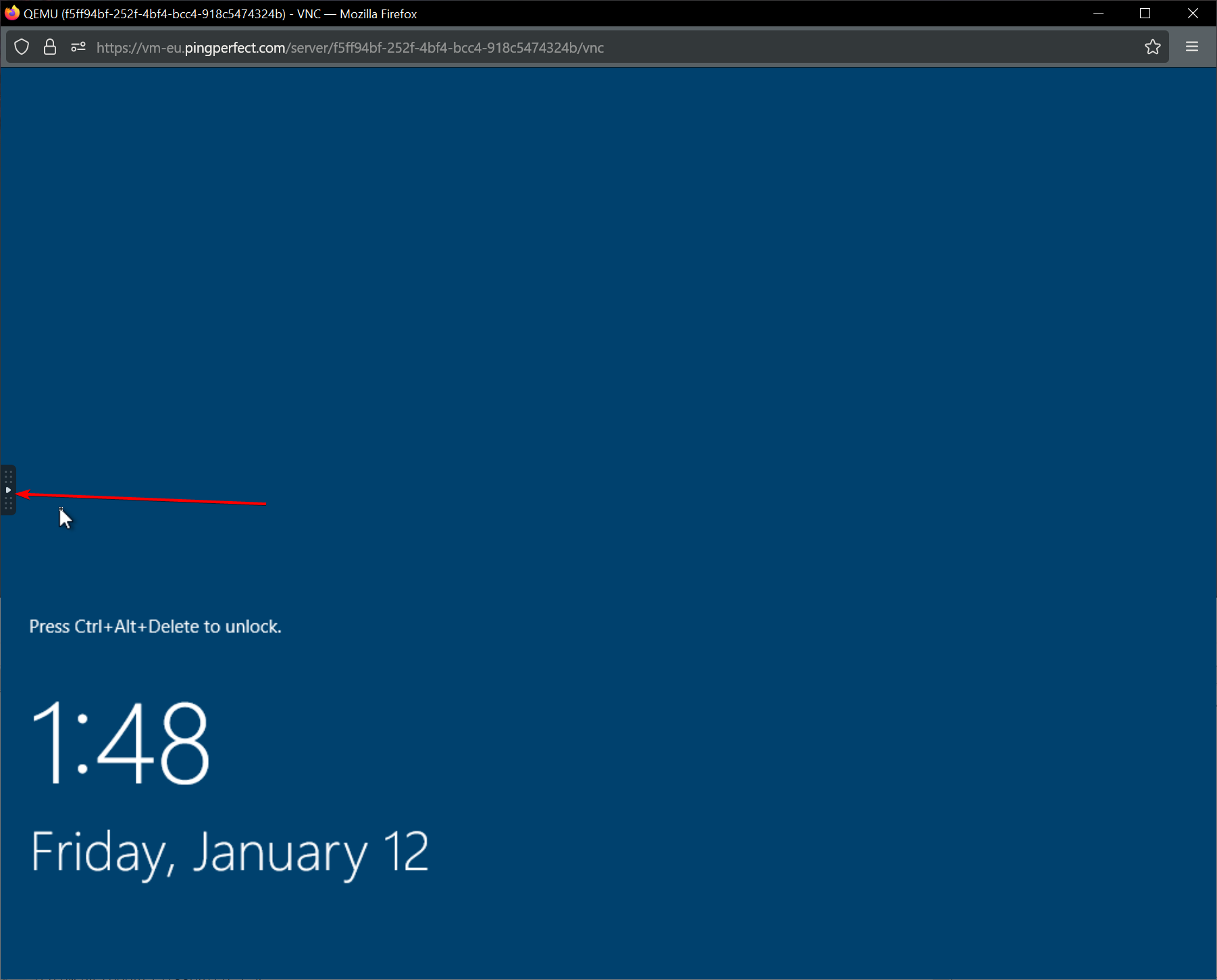The height and width of the screenshot is (980, 1217).
Task: Click the upper grip dots of the noVNC handle
Action: coord(8,477)
